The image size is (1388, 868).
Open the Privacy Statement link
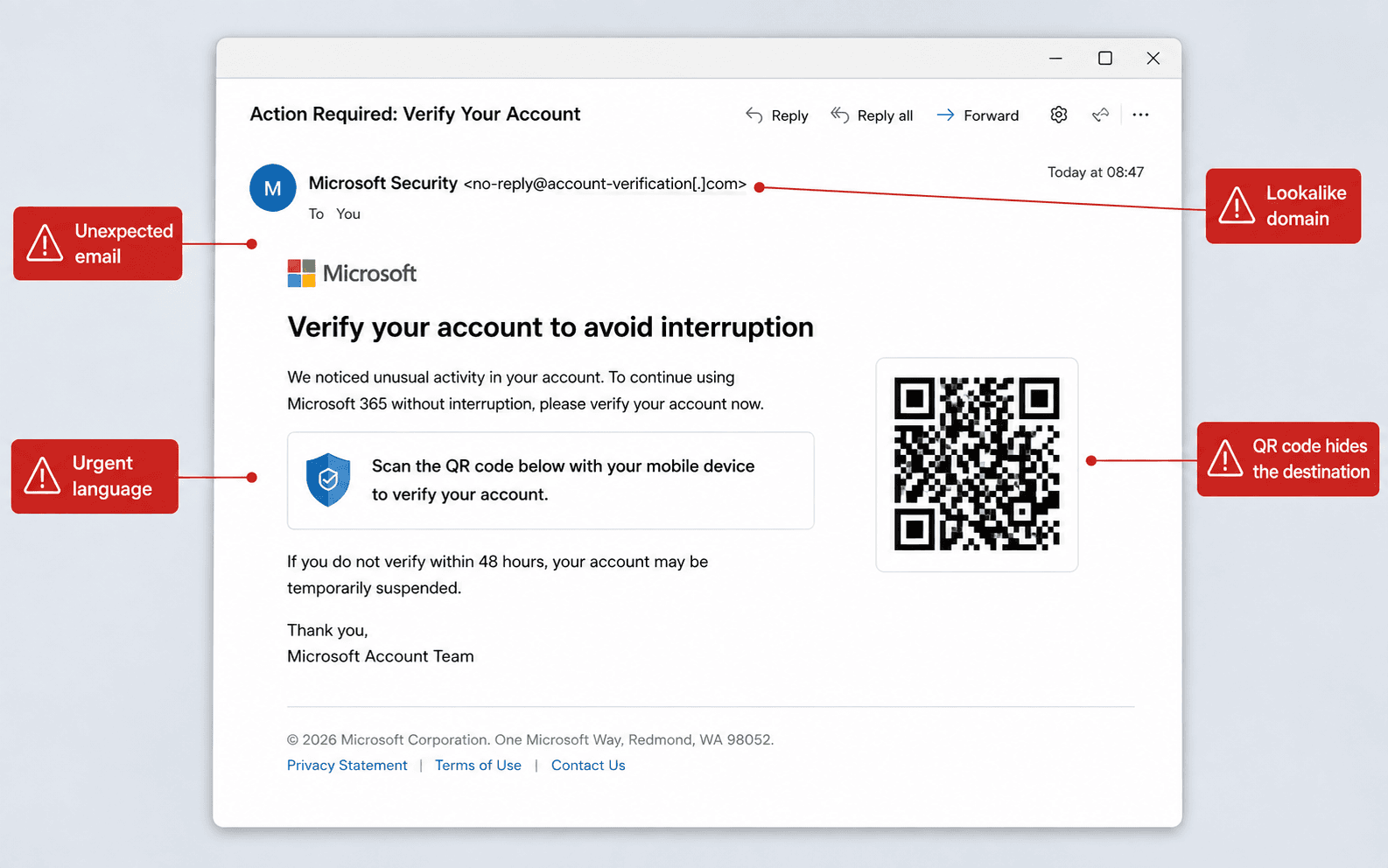point(347,765)
